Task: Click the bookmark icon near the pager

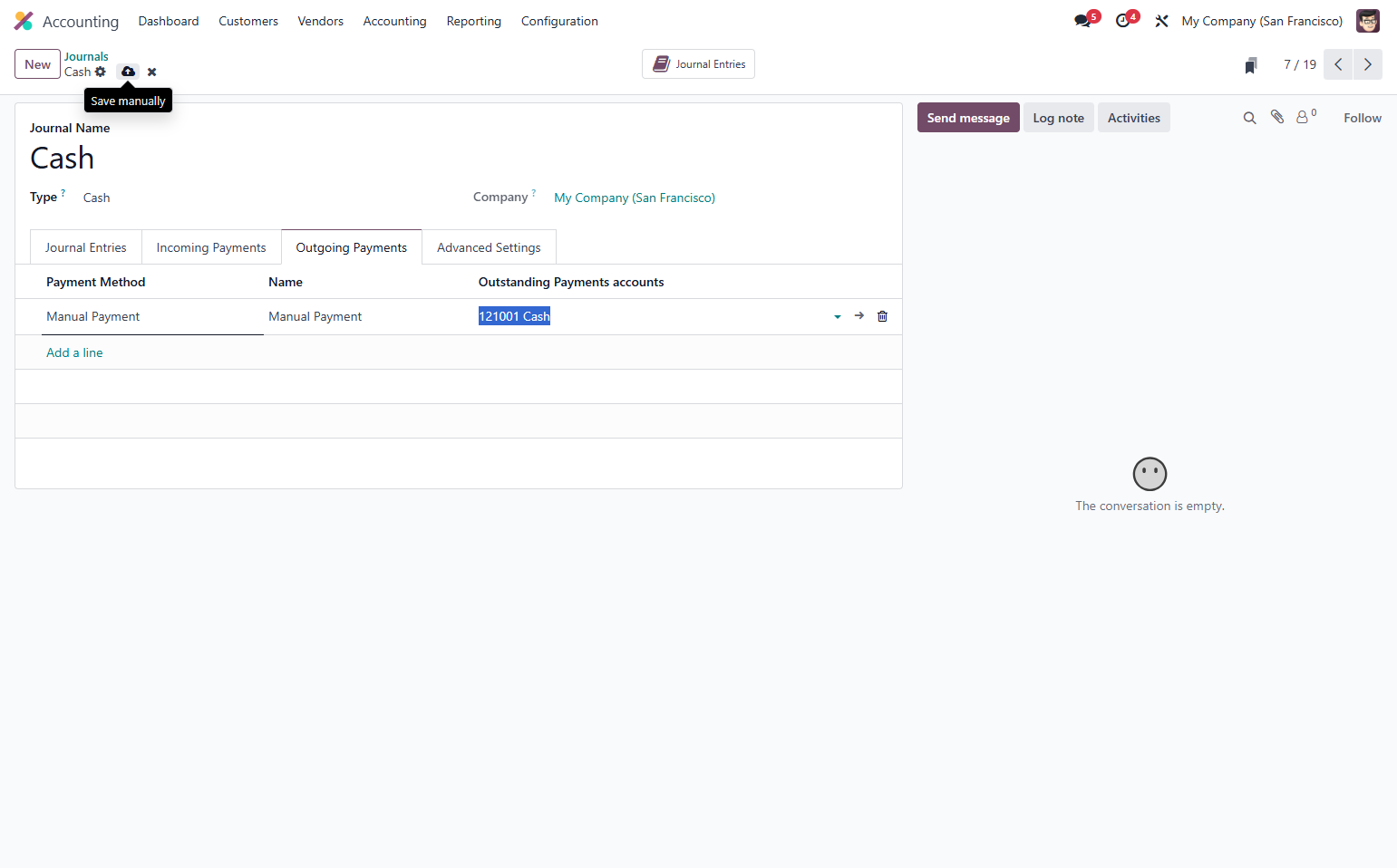Action: click(x=1251, y=65)
